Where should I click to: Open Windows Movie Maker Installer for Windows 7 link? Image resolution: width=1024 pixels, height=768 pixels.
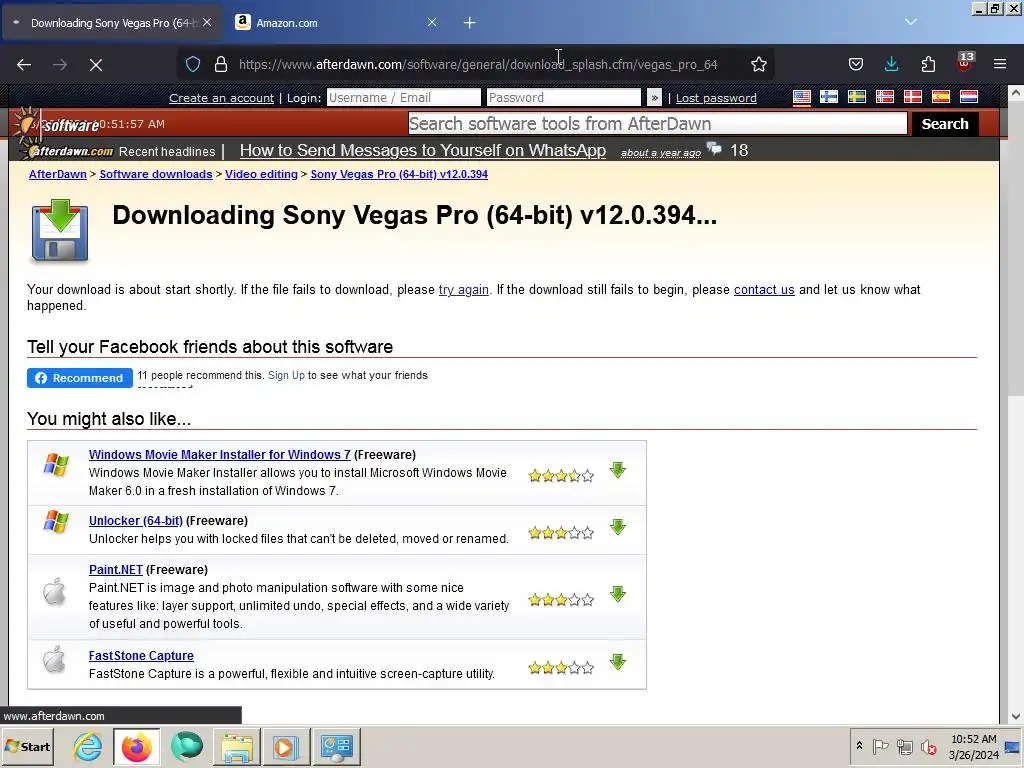(x=219, y=455)
